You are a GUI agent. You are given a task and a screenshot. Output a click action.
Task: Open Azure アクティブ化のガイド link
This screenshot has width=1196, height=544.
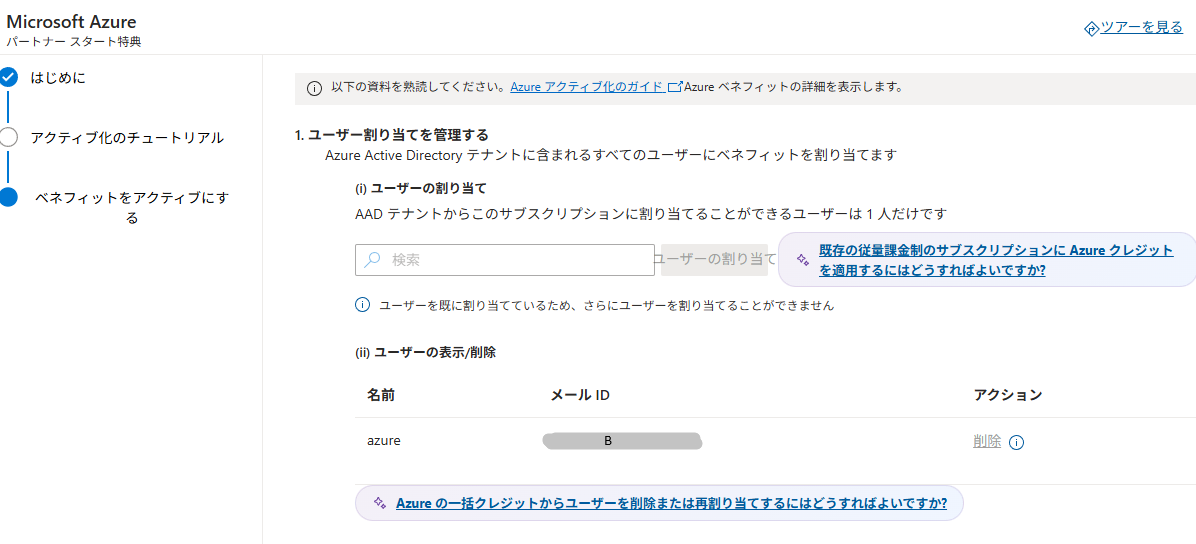[x=587, y=87]
